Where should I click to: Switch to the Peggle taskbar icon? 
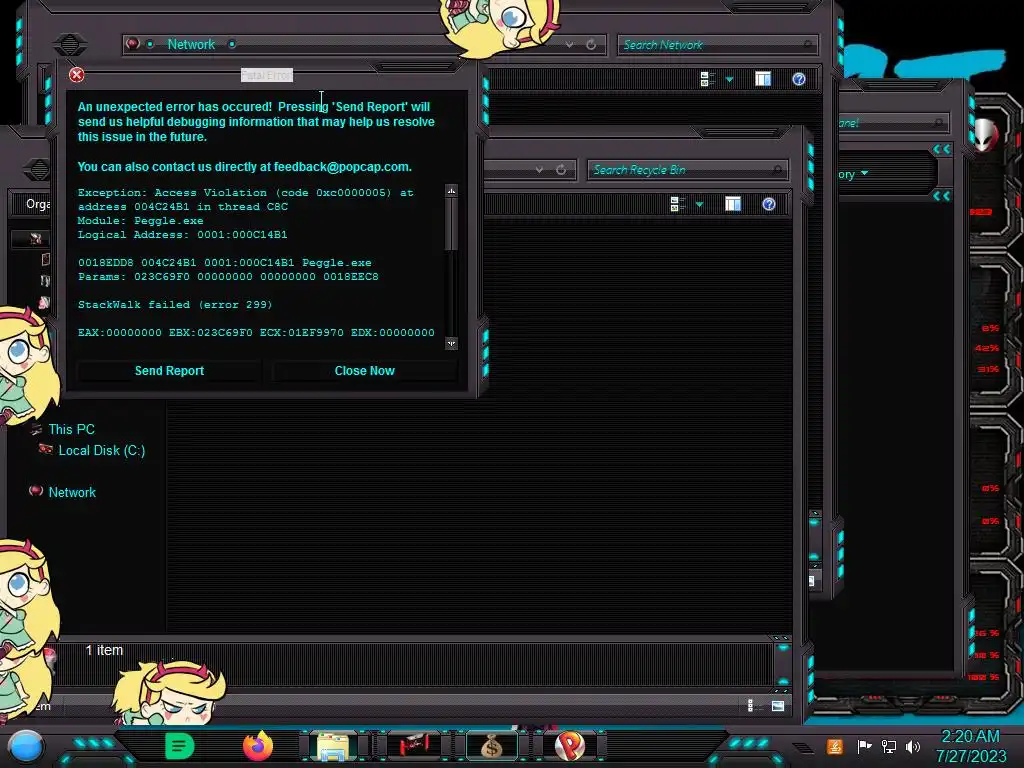point(569,746)
